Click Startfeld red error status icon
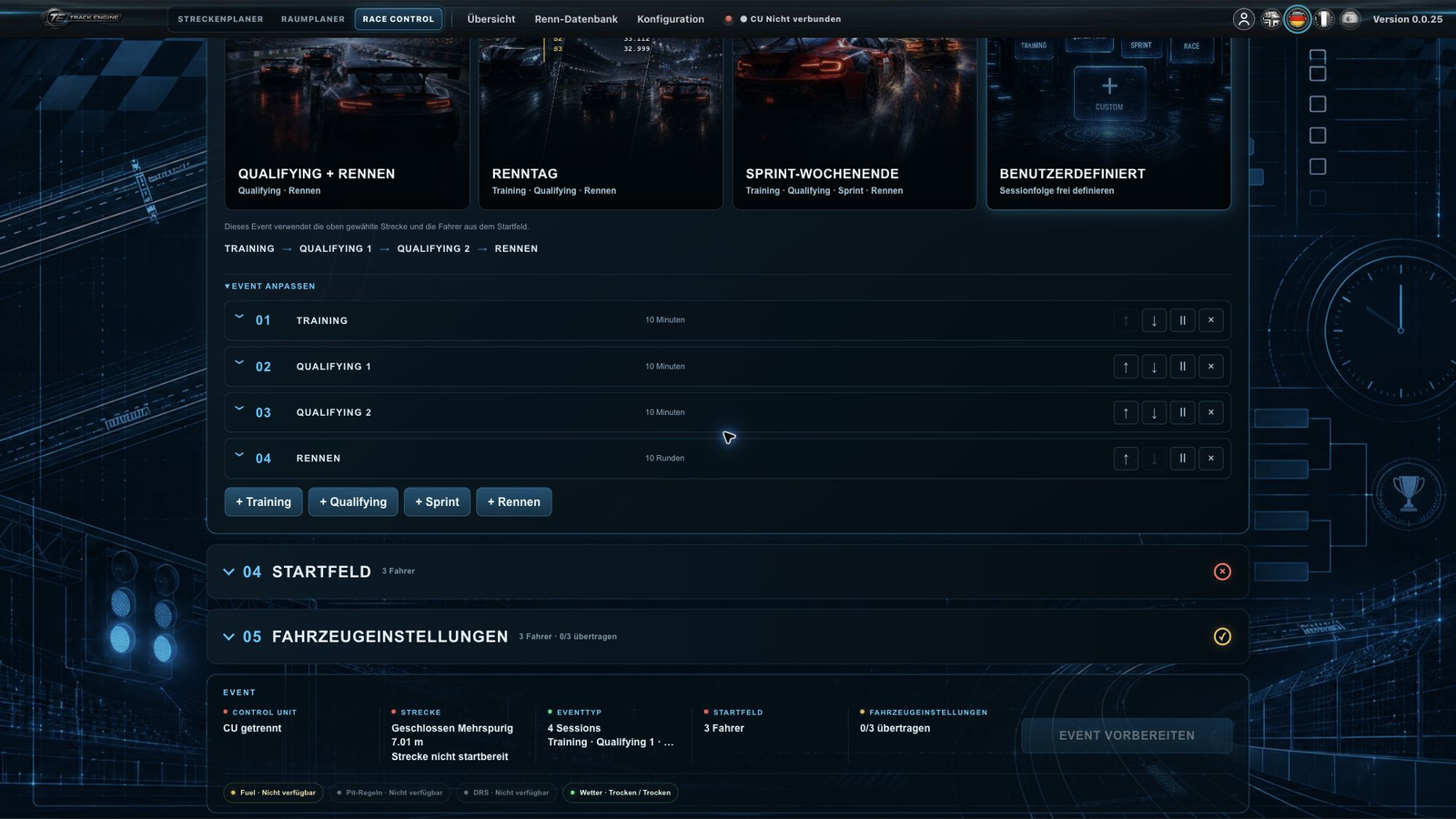The height and width of the screenshot is (819, 1456). click(x=1222, y=571)
